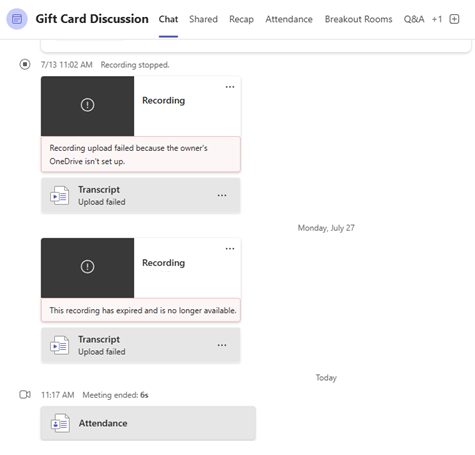This screenshot has width=475, height=455.
Task: Open more options on the expired Recording card
Action: click(x=230, y=249)
